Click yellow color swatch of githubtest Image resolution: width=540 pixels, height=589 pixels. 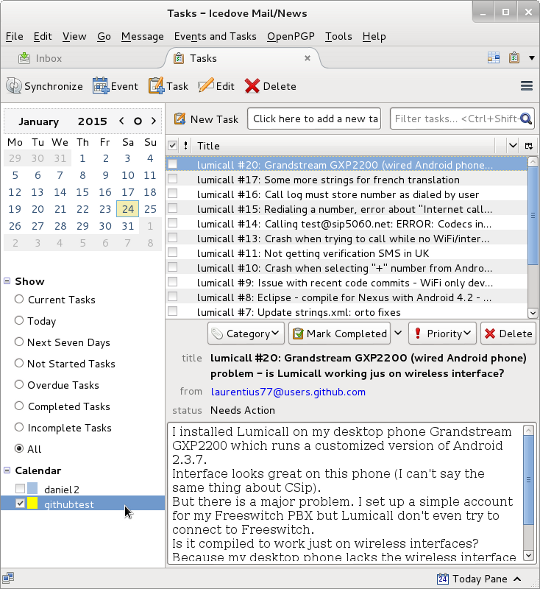pos(33,503)
